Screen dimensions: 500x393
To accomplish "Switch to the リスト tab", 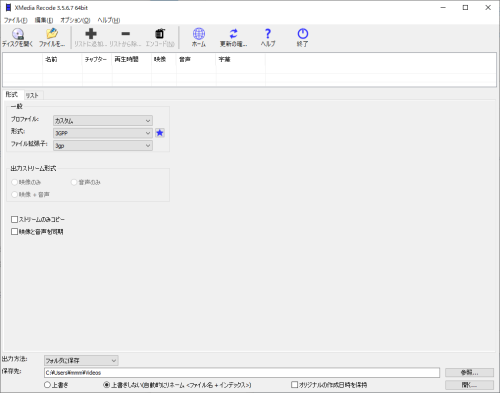I will click(x=32, y=95).
